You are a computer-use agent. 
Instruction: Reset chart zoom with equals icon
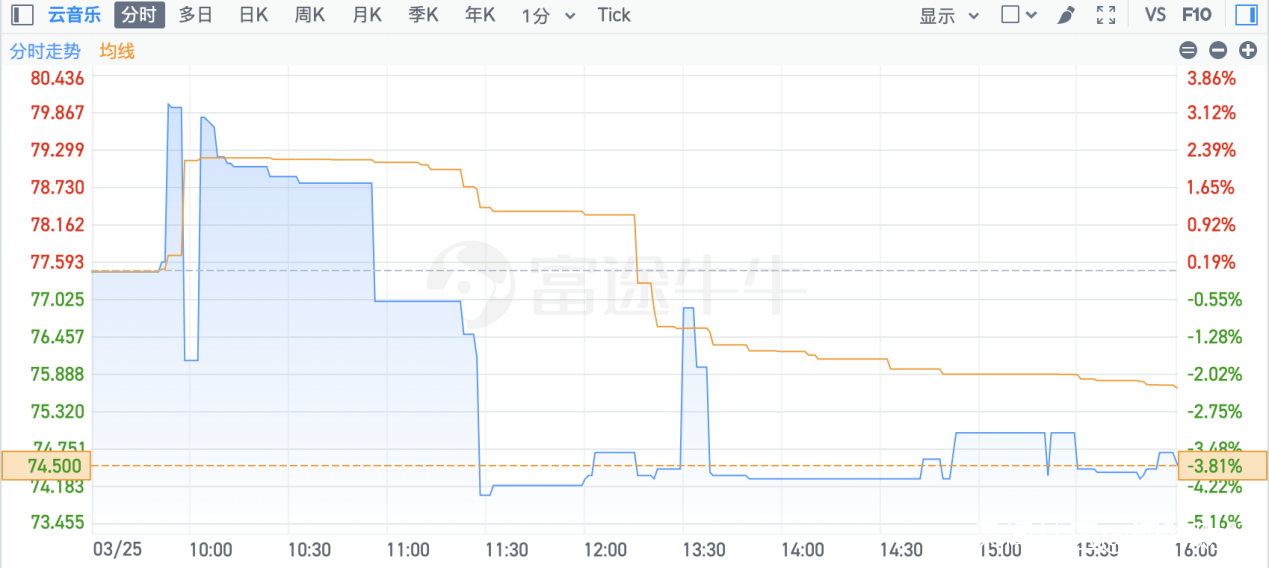1188,50
